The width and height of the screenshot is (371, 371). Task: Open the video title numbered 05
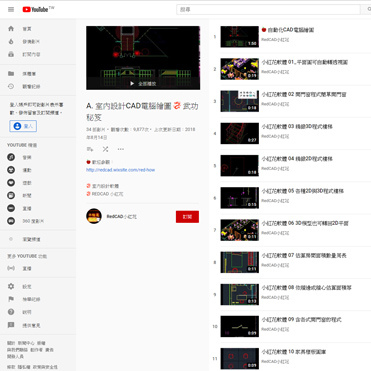[x=302, y=191]
